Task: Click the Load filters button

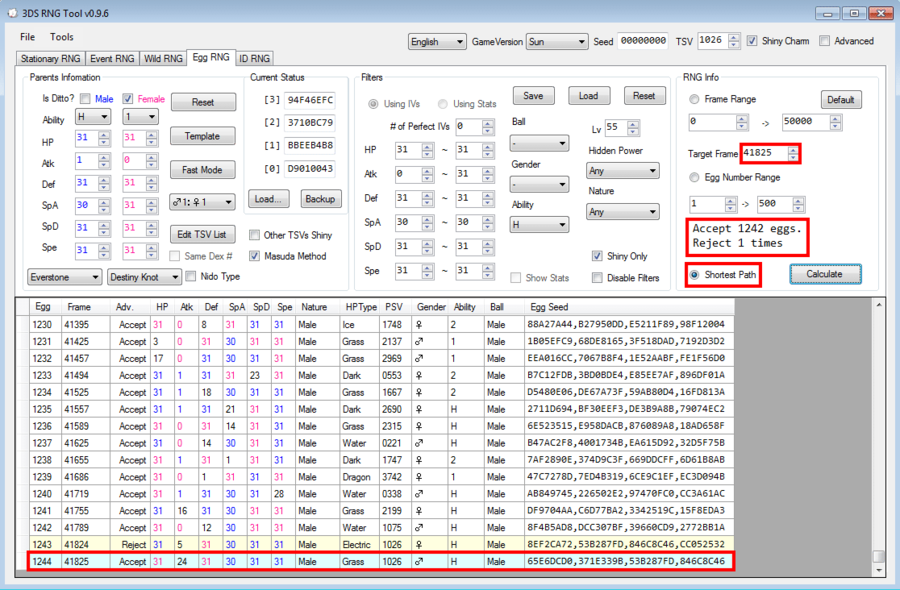Action: point(588,96)
